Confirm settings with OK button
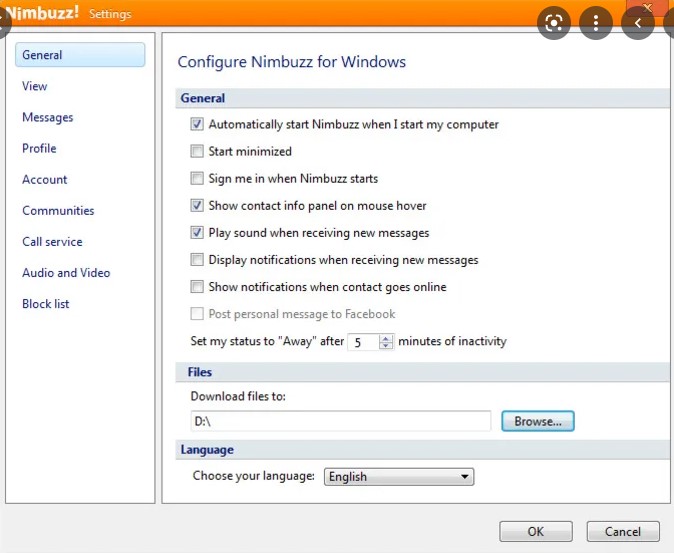The height and width of the screenshot is (553, 674). pos(536,532)
